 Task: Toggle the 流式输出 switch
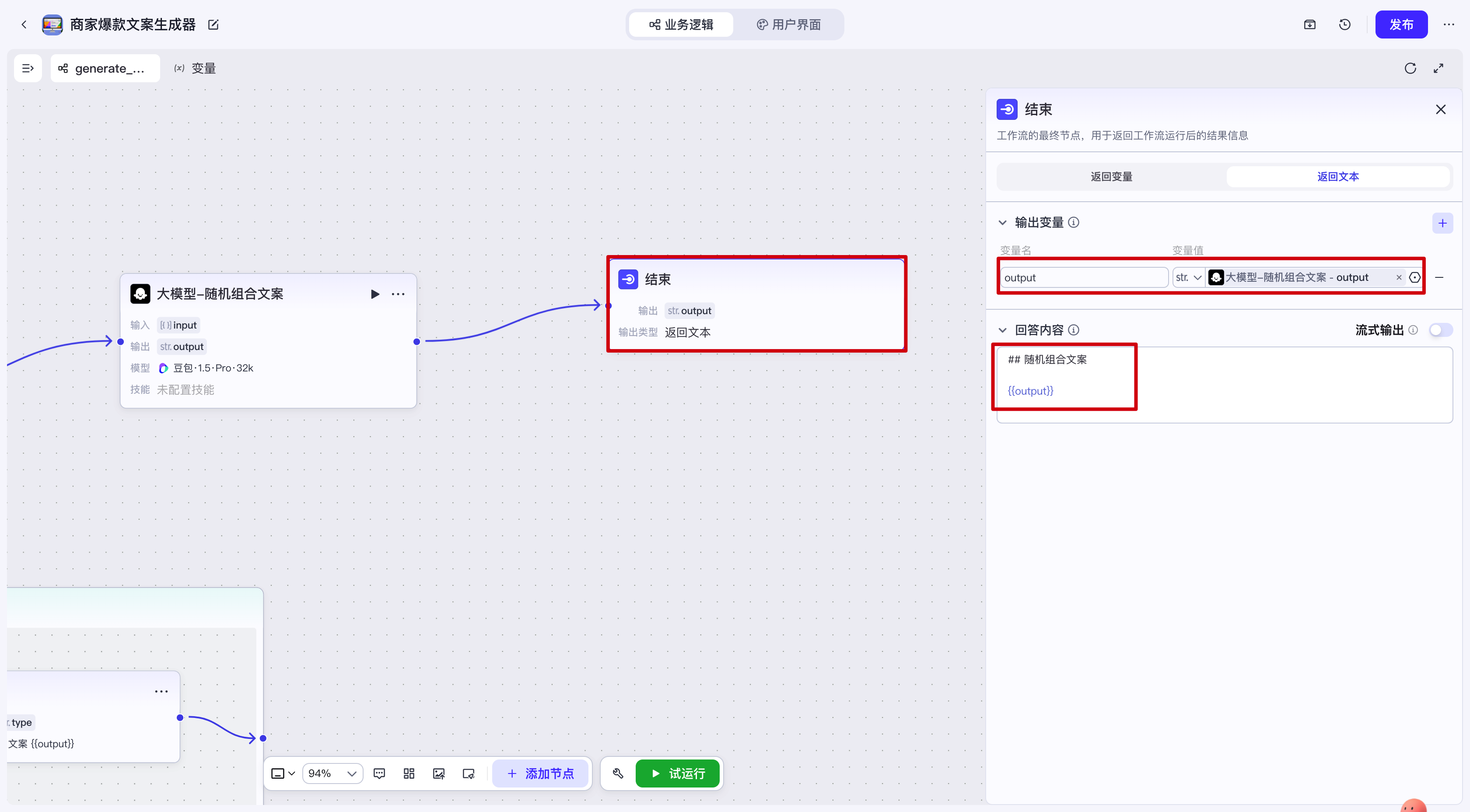coord(1440,330)
